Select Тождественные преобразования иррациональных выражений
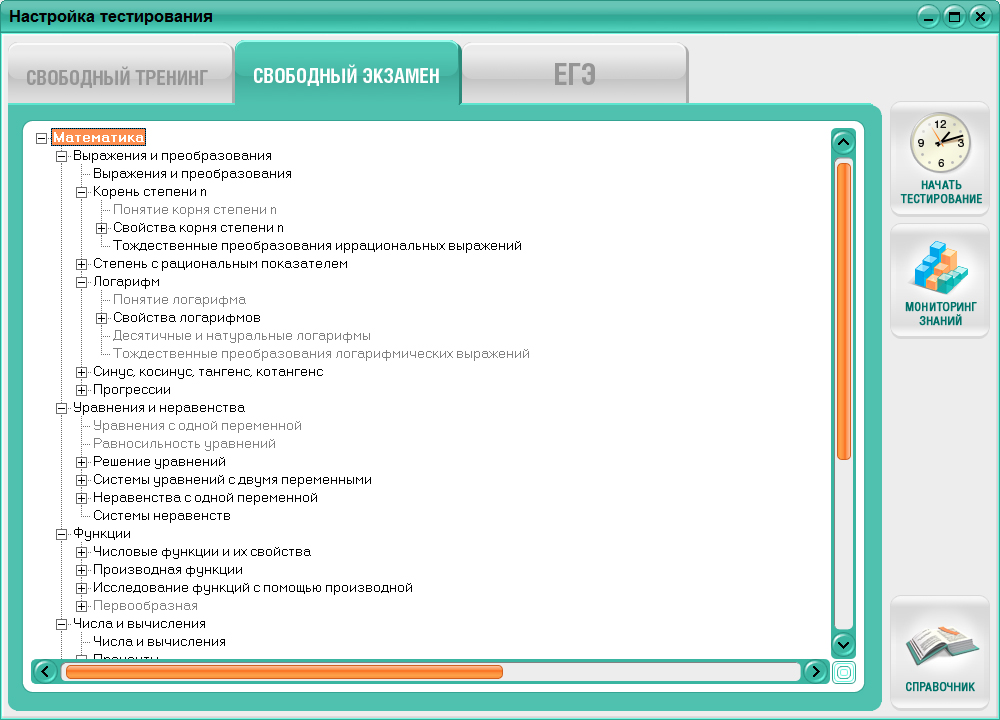Viewport: 1000px width, 720px height. coord(317,246)
